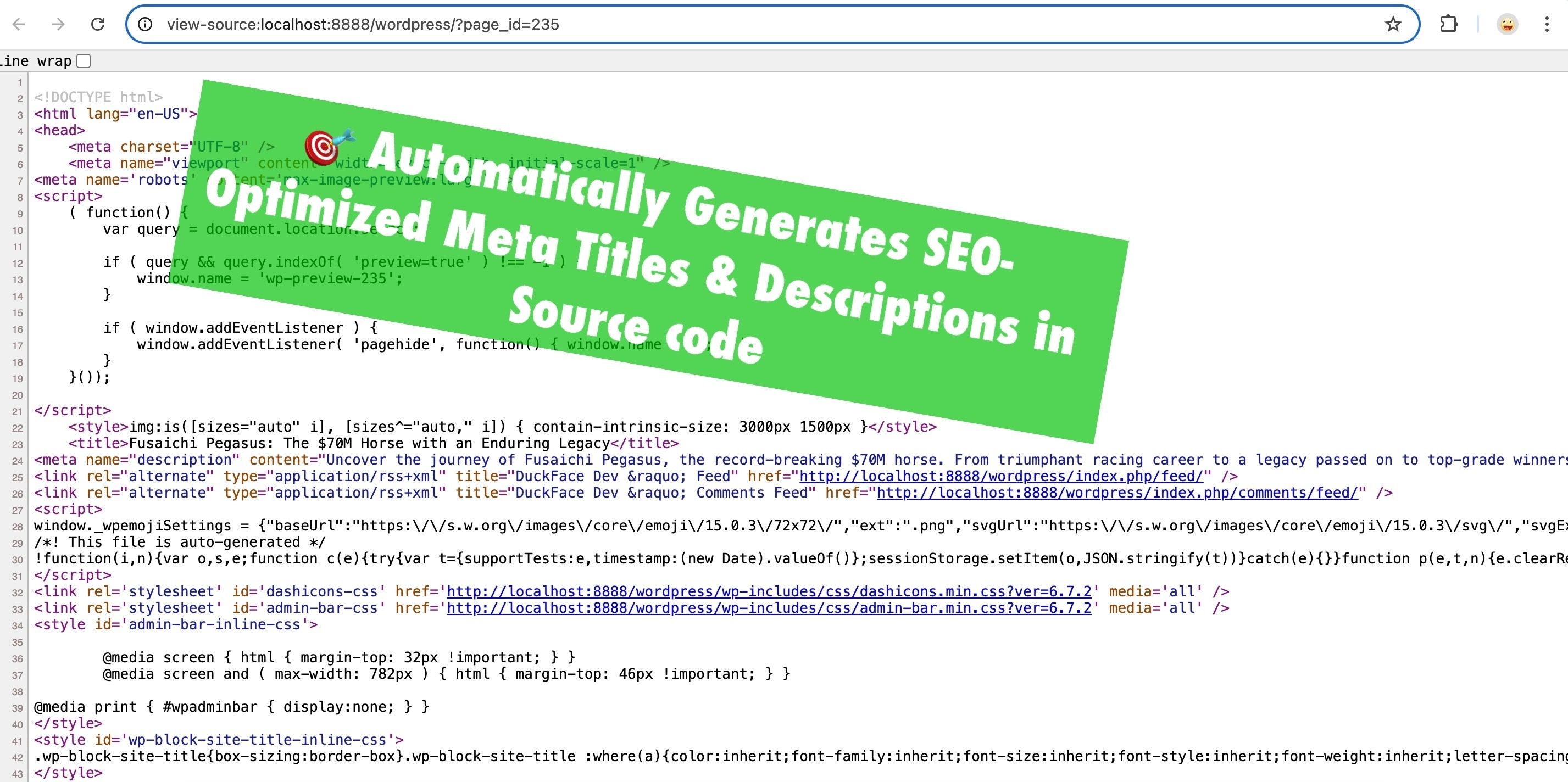Open the index.php/comments/feed/ link

pos(1117,493)
